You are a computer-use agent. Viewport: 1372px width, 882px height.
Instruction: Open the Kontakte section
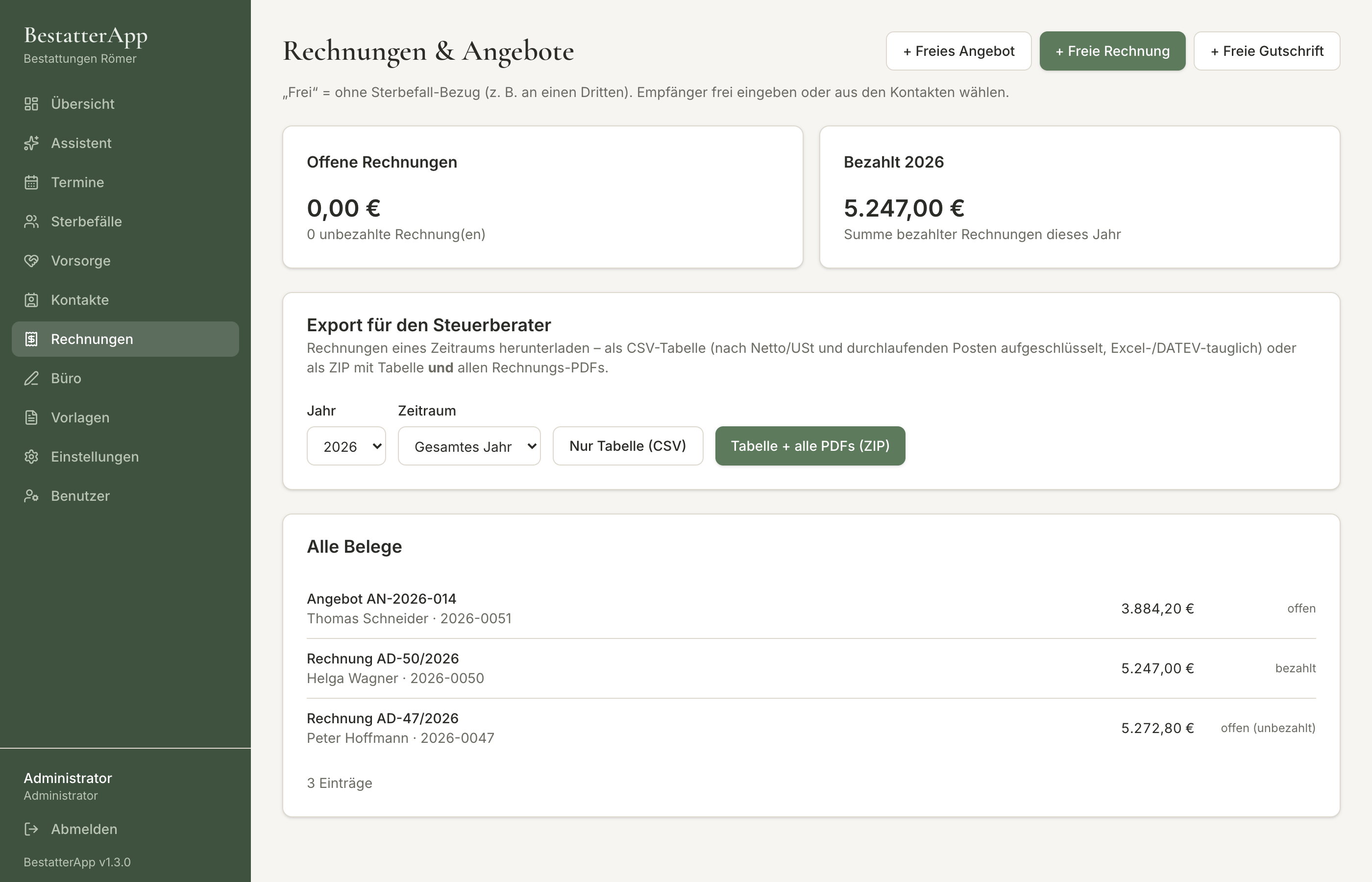click(x=125, y=300)
